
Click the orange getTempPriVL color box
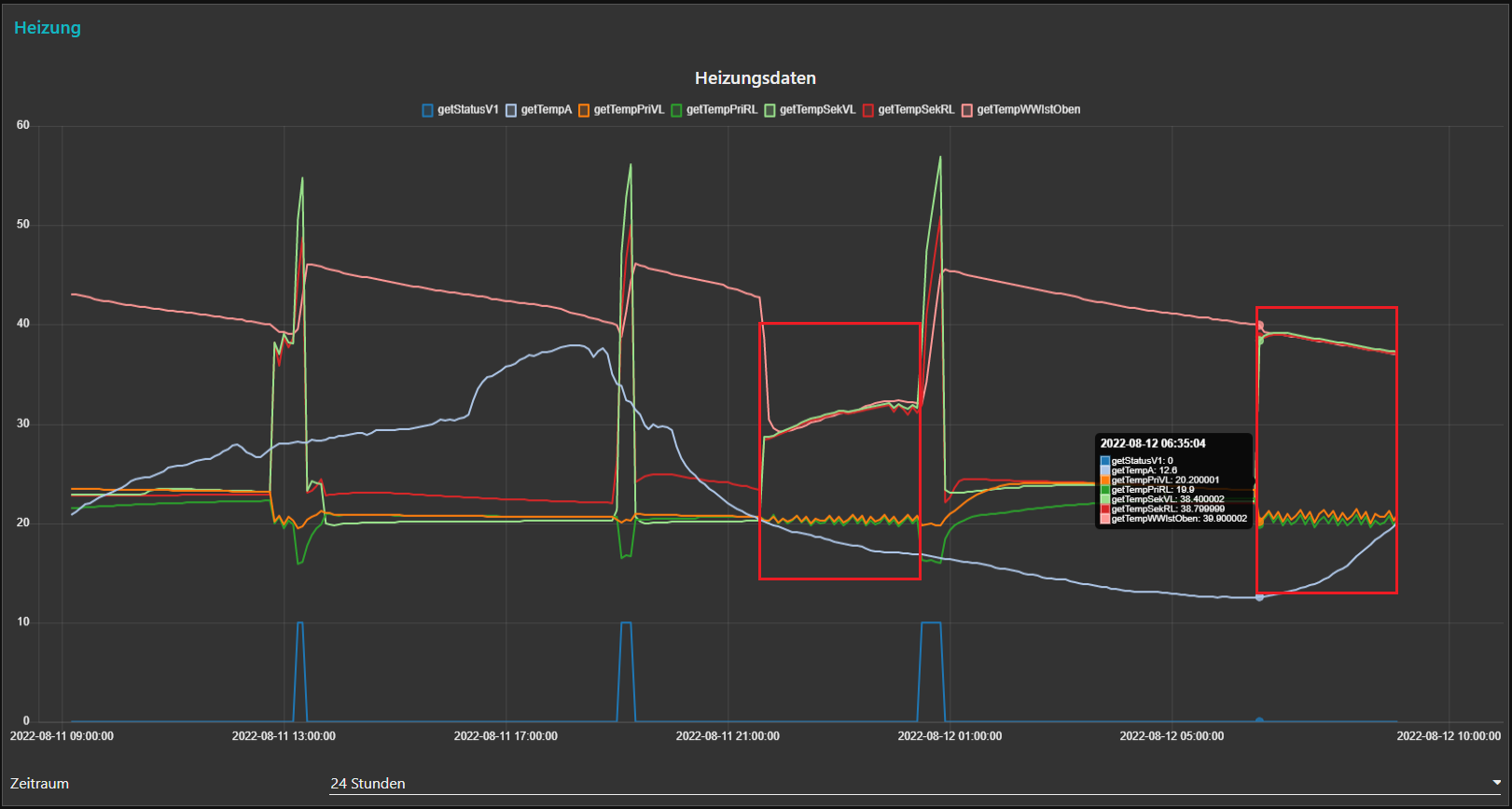(x=584, y=110)
